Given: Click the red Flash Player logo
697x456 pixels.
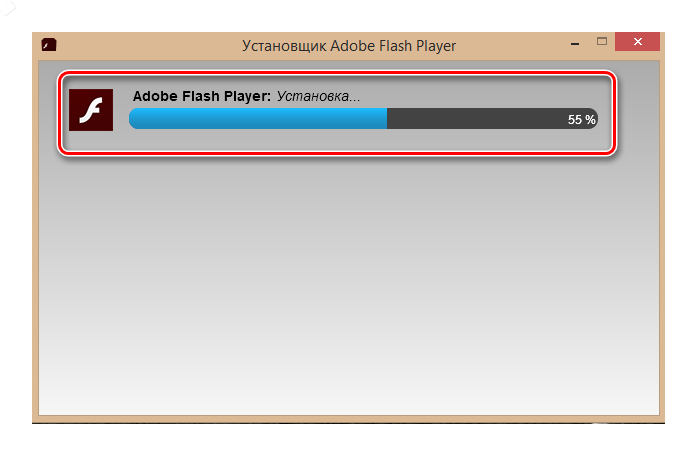Looking at the screenshot, I should [91, 110].
